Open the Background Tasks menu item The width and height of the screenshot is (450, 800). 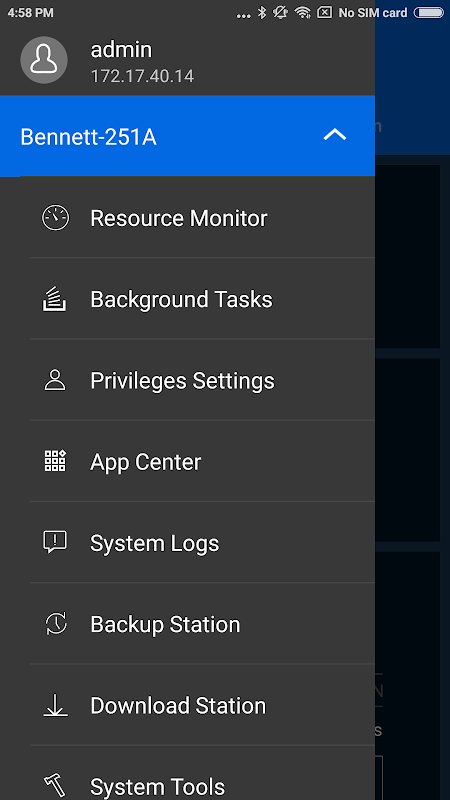tap(203, 299)
